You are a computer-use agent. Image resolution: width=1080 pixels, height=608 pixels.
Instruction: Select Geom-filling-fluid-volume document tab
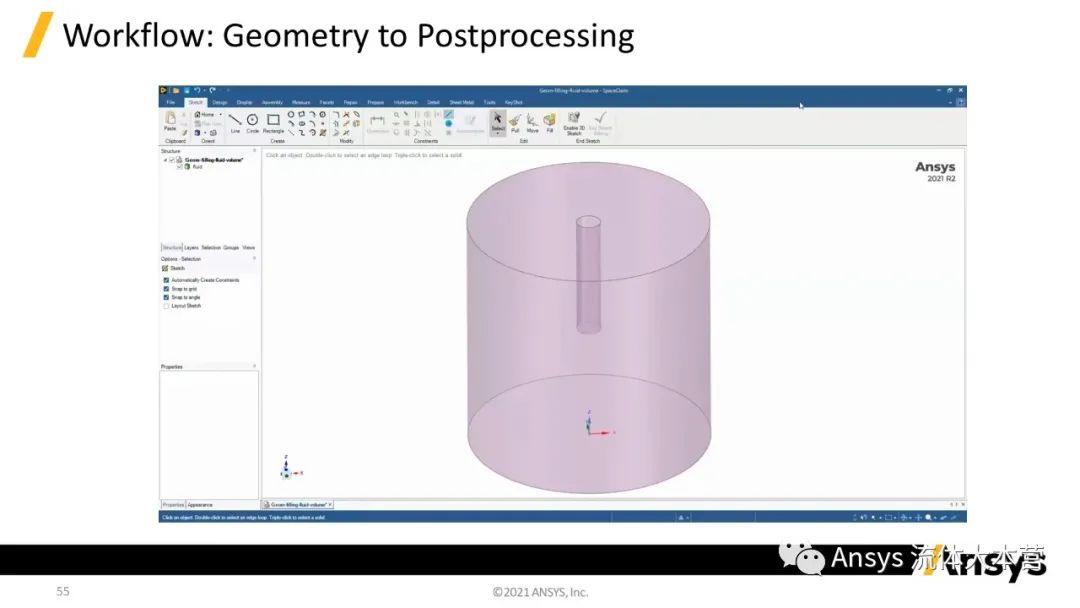[x=298, y=505]
